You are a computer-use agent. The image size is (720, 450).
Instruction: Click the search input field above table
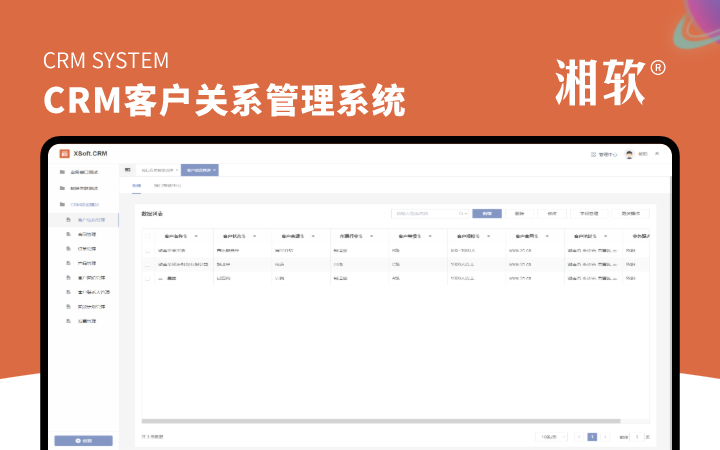pos(426,213)
